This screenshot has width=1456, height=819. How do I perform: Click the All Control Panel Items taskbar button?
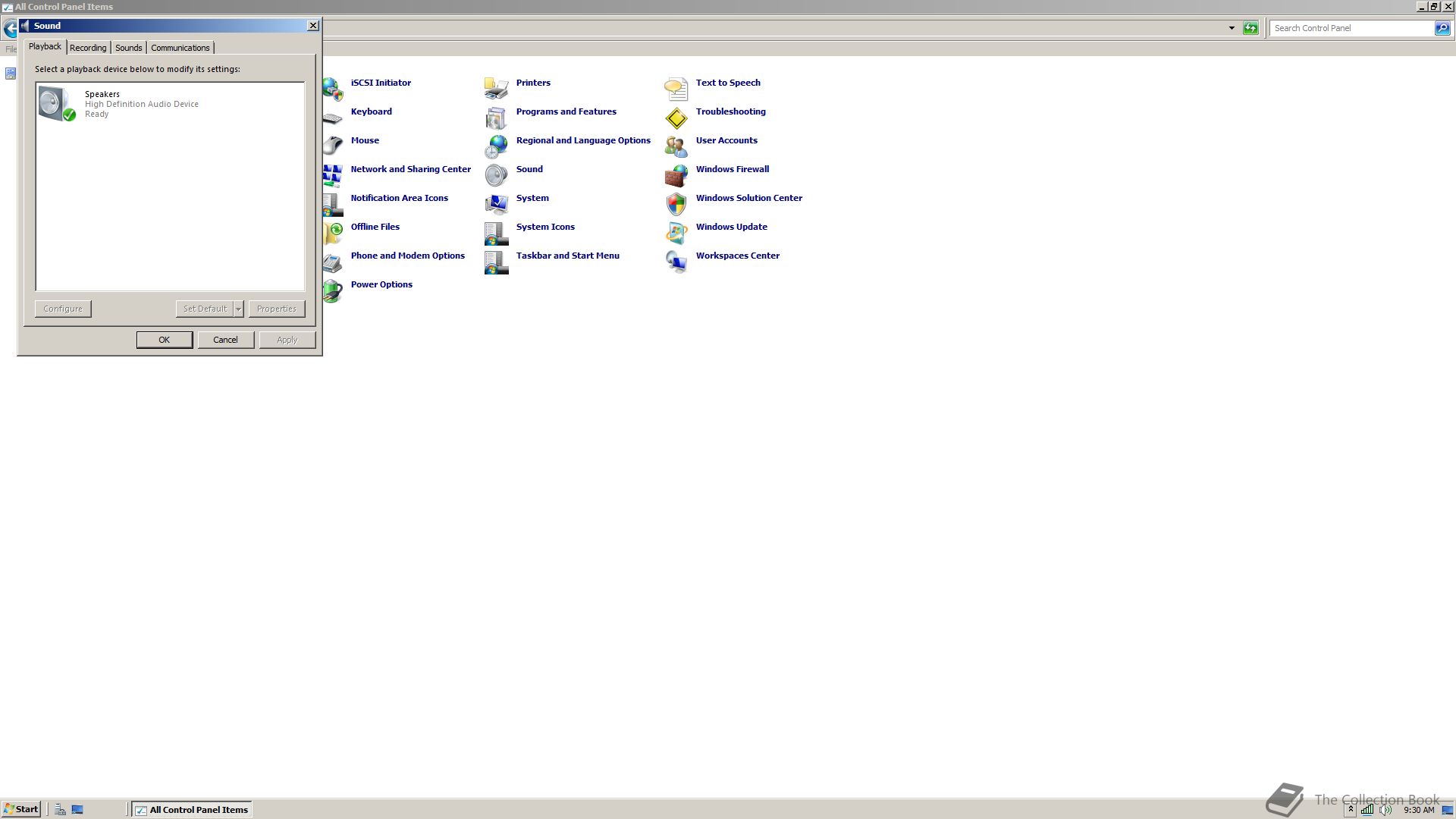(191, 809)
